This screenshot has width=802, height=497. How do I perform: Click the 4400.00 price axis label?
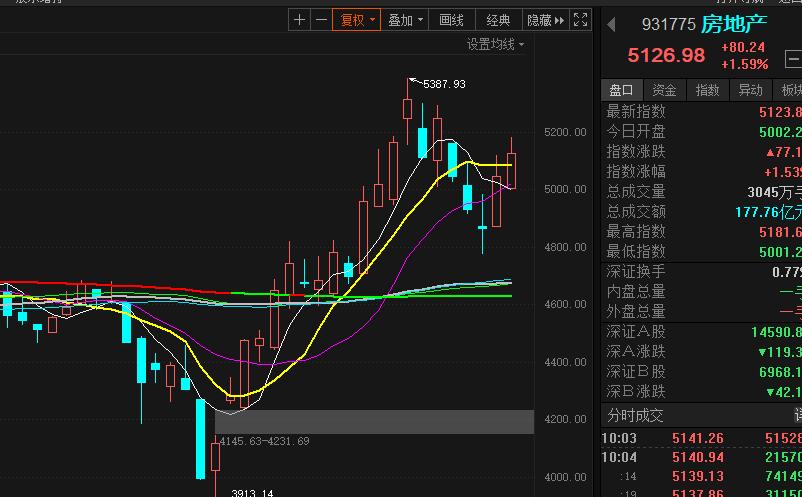click(x=565, y=363)
